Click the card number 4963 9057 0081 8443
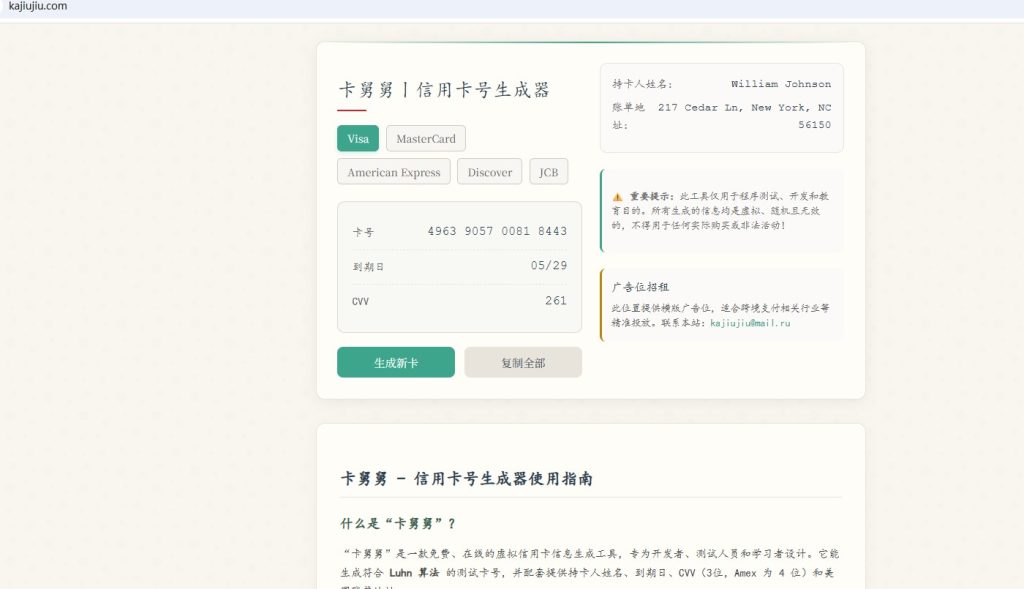This screenshot has height=589, width=1024. (x=497, y=231)
